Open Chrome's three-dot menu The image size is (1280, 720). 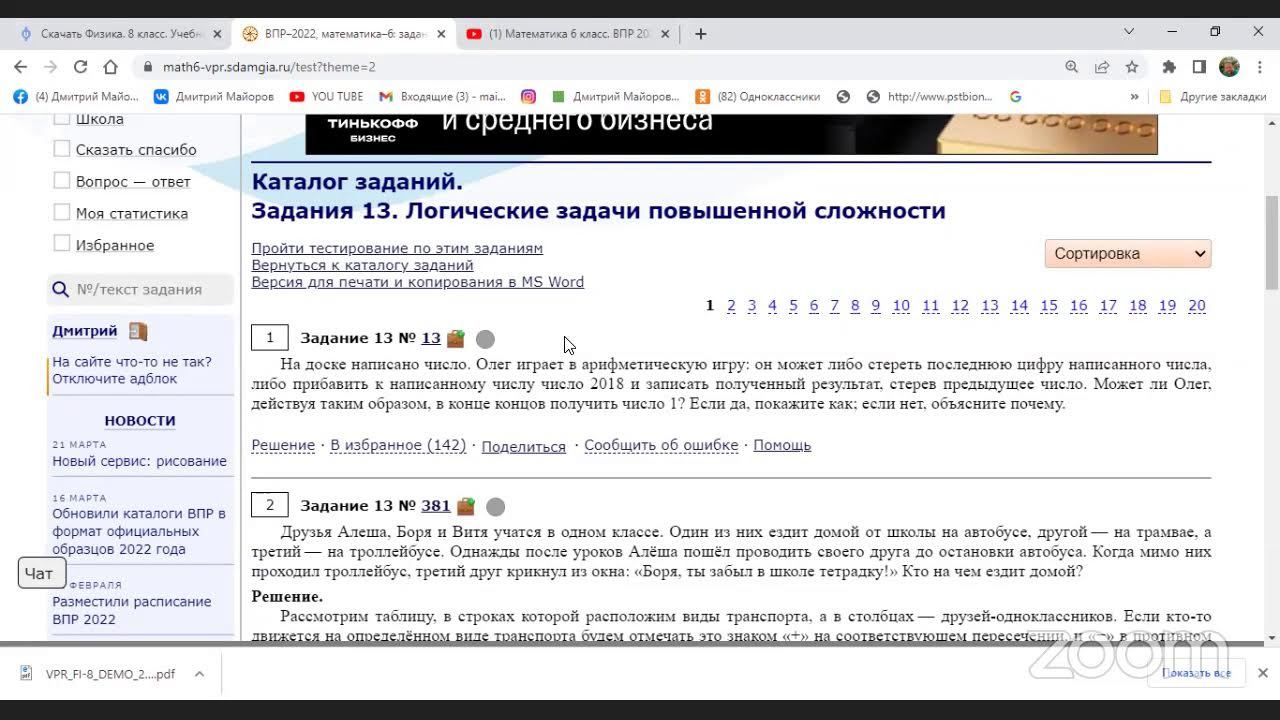tap(1258, 67)
